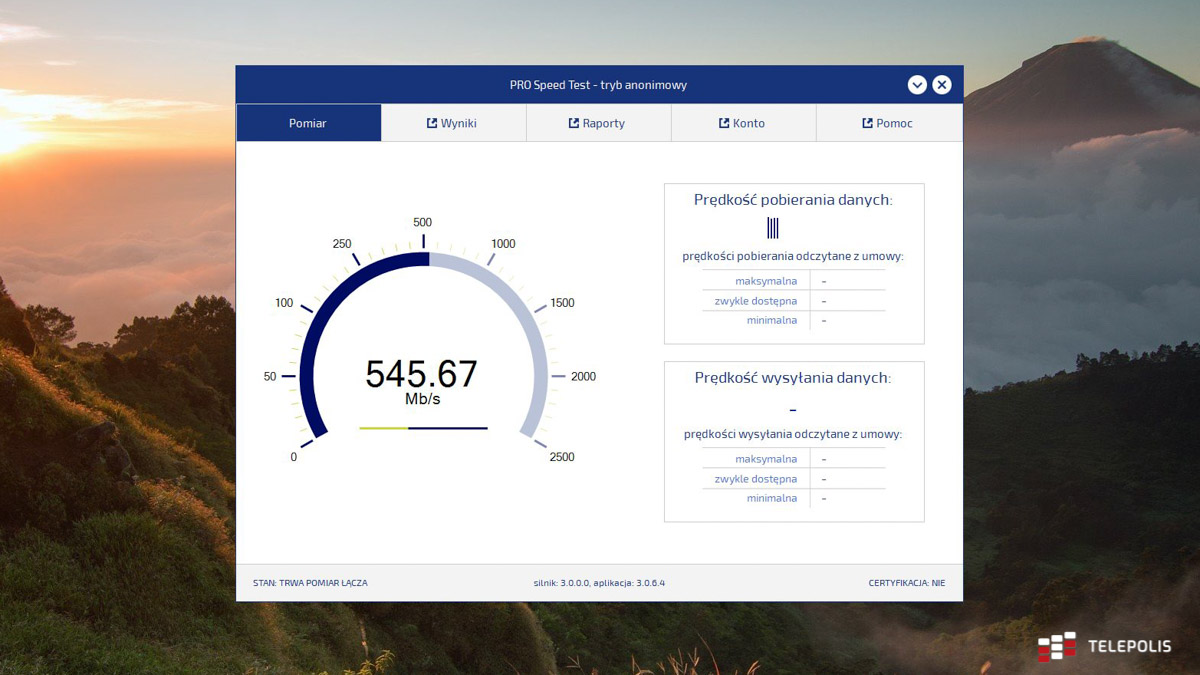Click the external-link icon beside Konto
The width and height of the screenshot is (1200, 675).
click(724, 123)
